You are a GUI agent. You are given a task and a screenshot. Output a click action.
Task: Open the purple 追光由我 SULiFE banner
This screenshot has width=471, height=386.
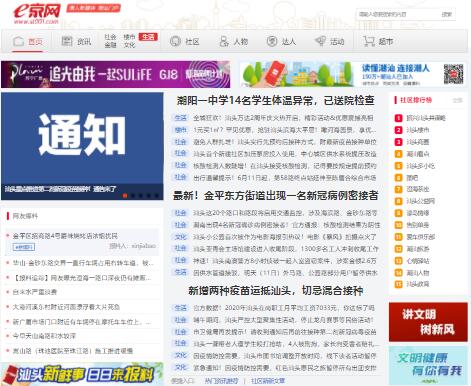click(x=115, y=74)
